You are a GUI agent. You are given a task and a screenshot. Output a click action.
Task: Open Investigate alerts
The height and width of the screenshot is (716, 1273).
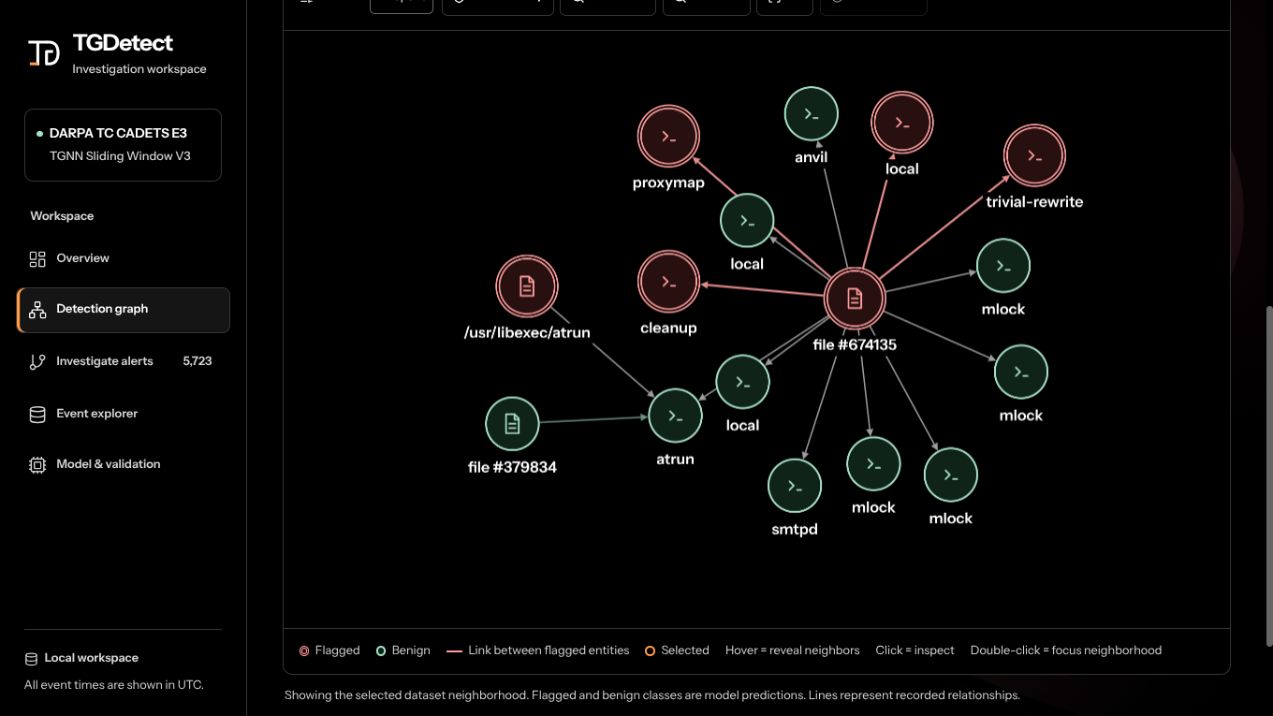coord(123,362)
